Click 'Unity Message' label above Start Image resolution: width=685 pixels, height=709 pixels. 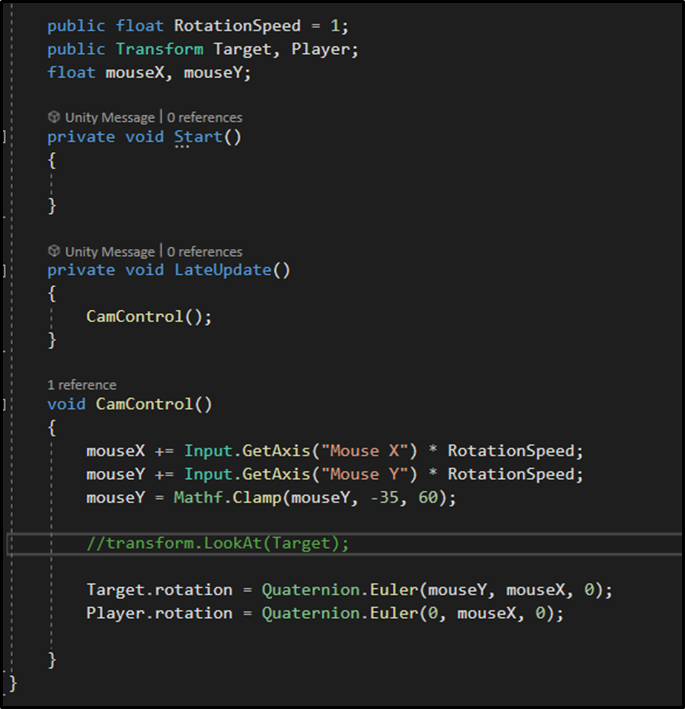pyautogui.click(x=110, y=118)
